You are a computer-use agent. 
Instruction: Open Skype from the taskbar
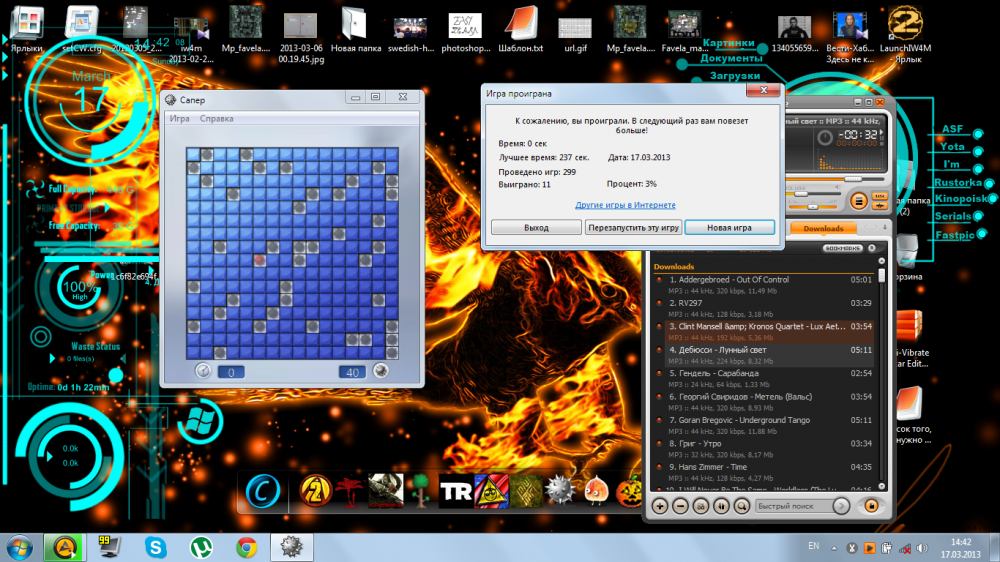155,547
